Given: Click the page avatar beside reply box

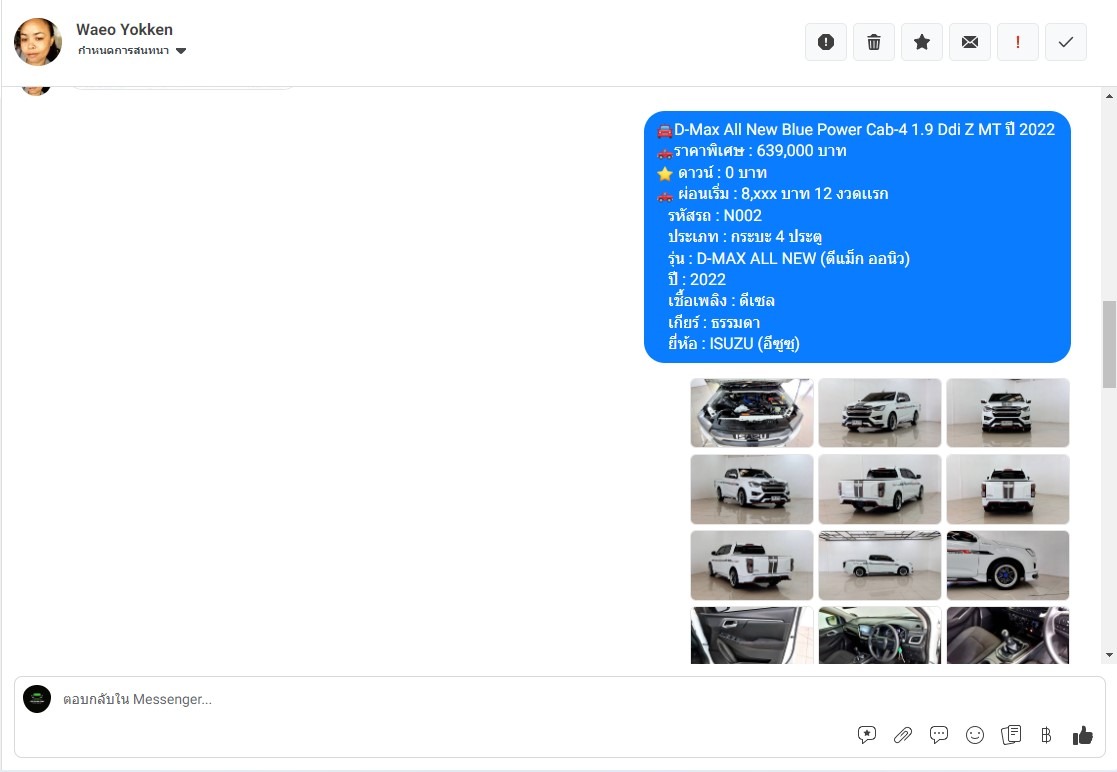Looking at the screenshot, I should pyautogui.click(x=37, y=699).
